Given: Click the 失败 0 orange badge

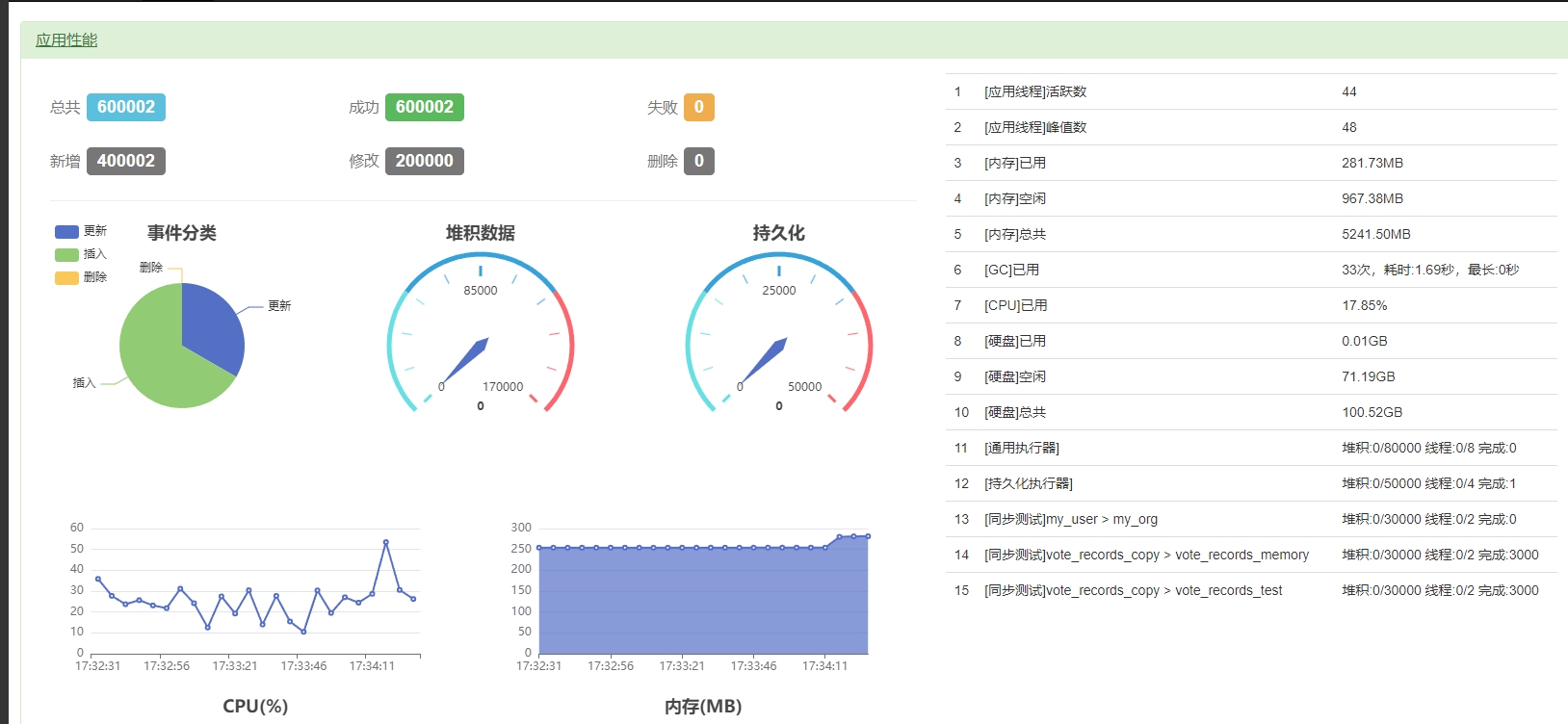Looking at the screenshot, I should point(699,107).
